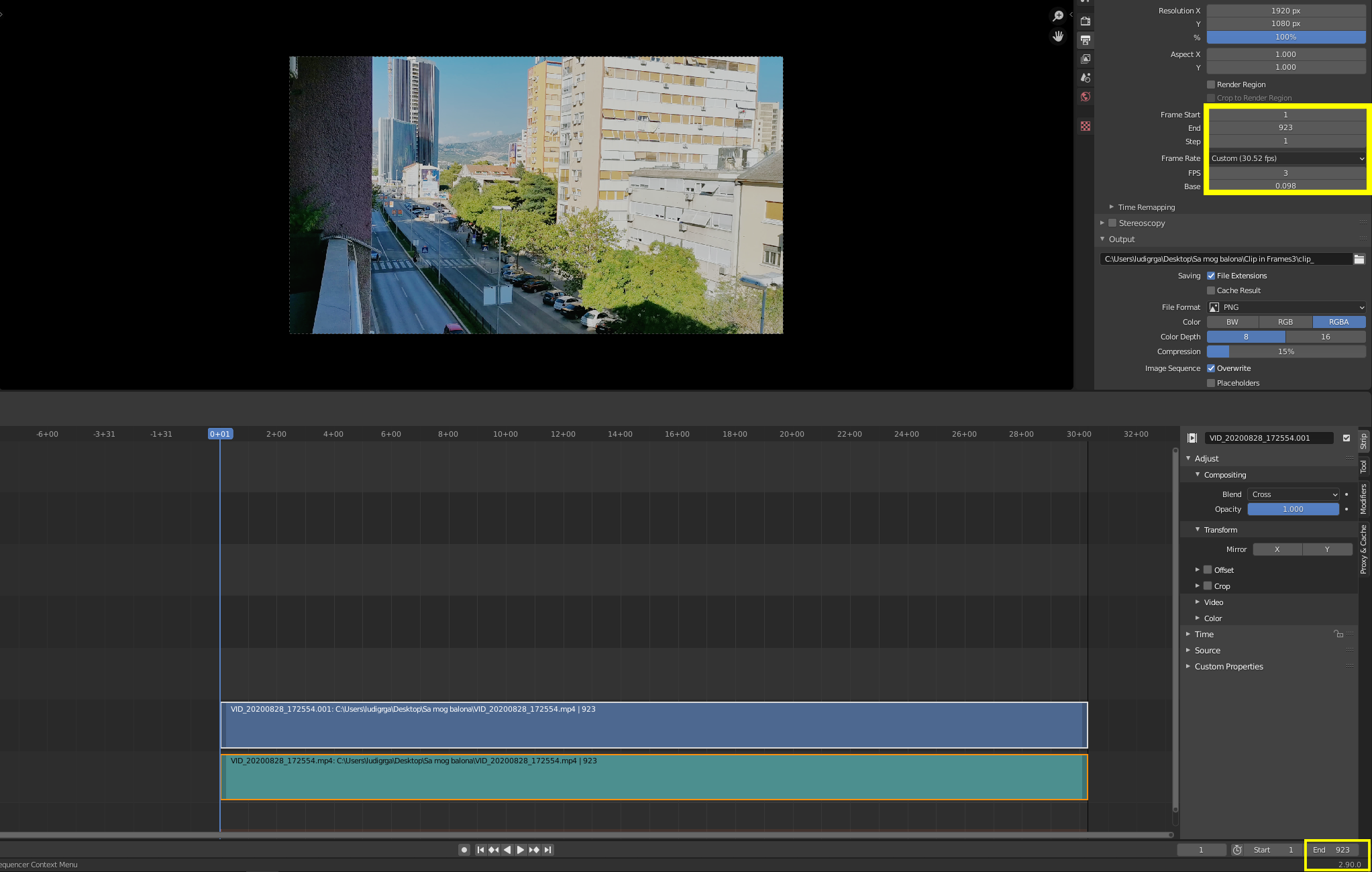1372x872 pixels.
Task: Select the VID_20200828_172554.mp4 teal strip
Action: (x=654, y=777)
